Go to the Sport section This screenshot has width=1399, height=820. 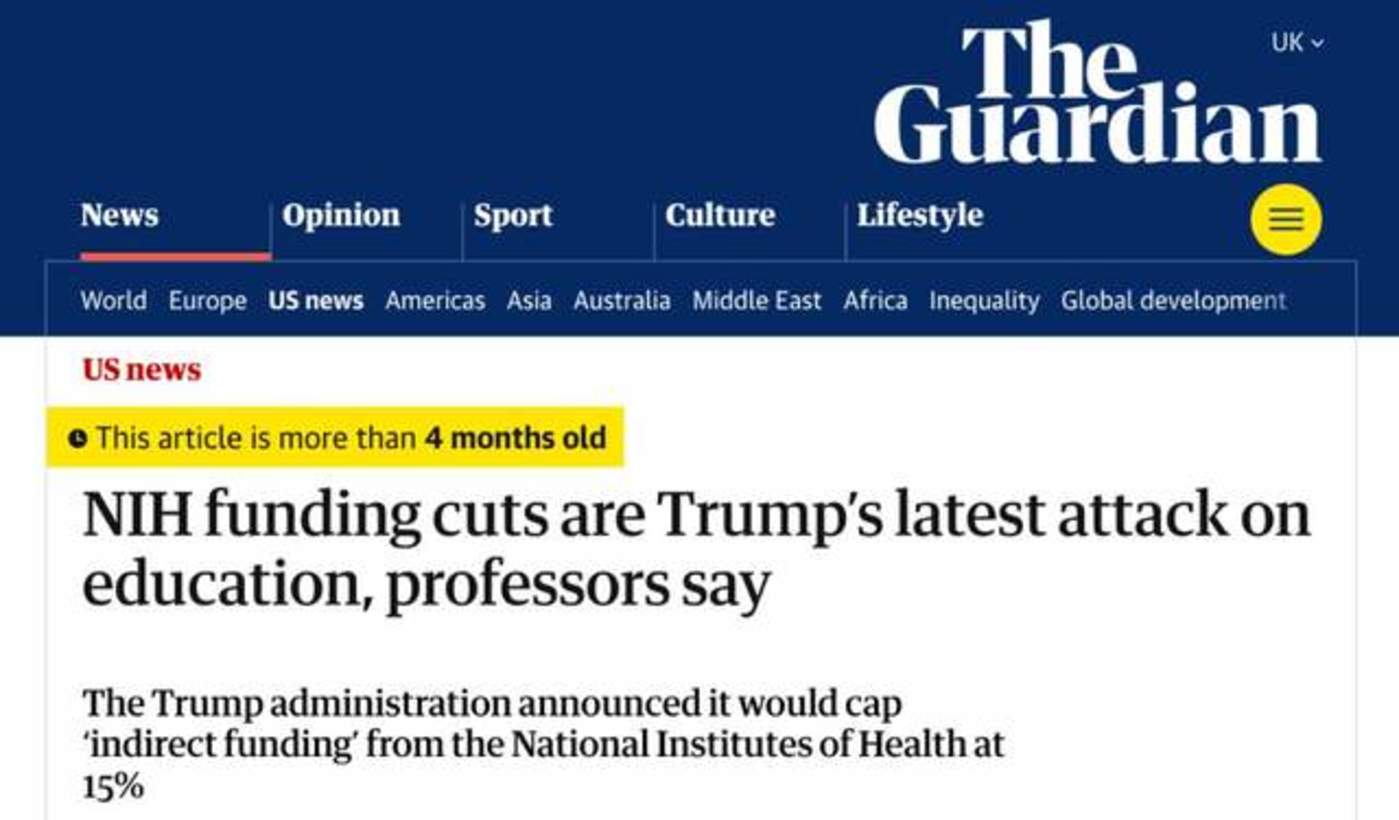pos(513,215)
